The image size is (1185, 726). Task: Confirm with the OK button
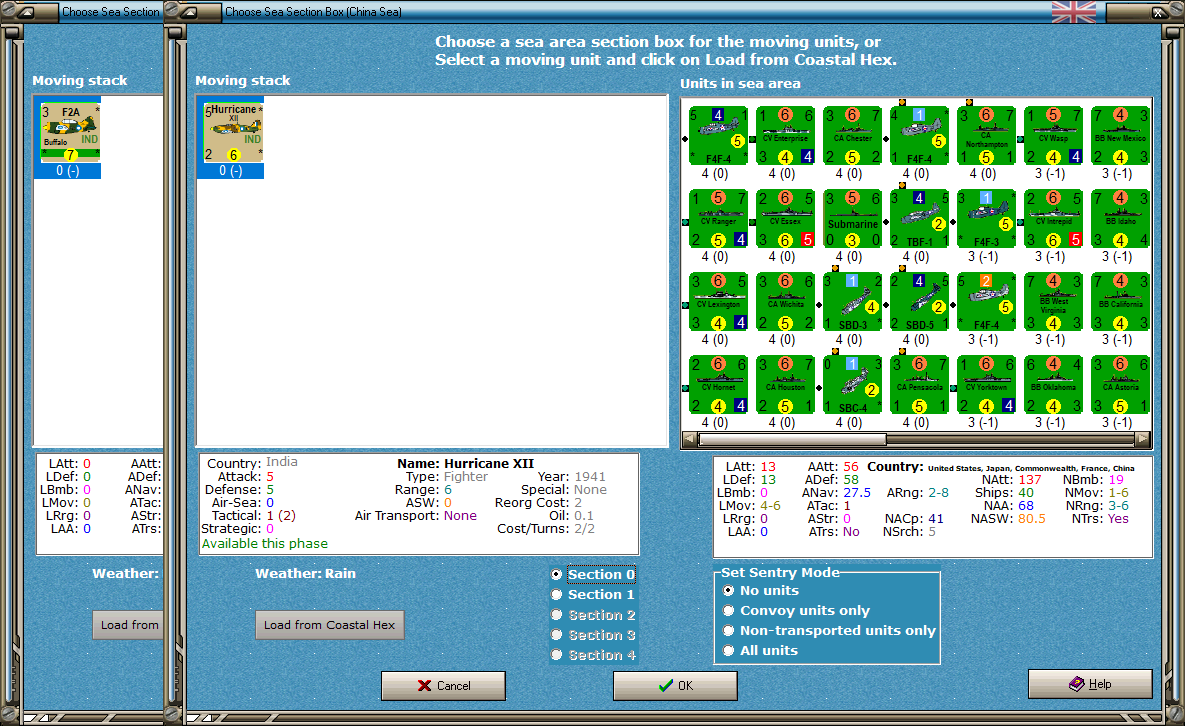pyautogui.click(x=676, y=686)
